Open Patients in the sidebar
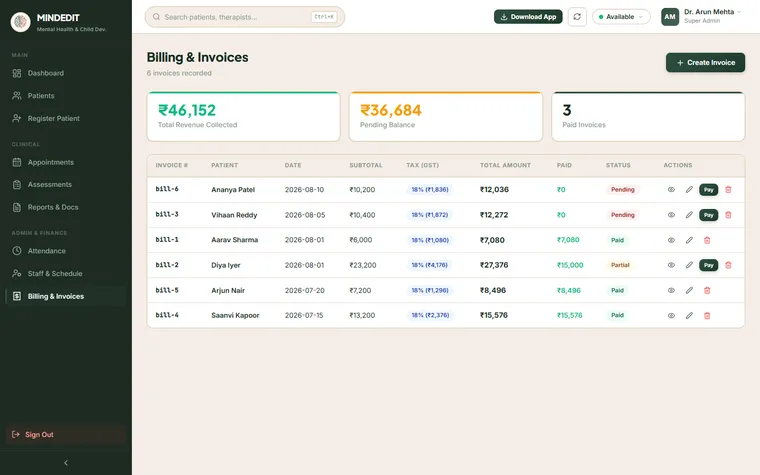 [x=65, y=95]
